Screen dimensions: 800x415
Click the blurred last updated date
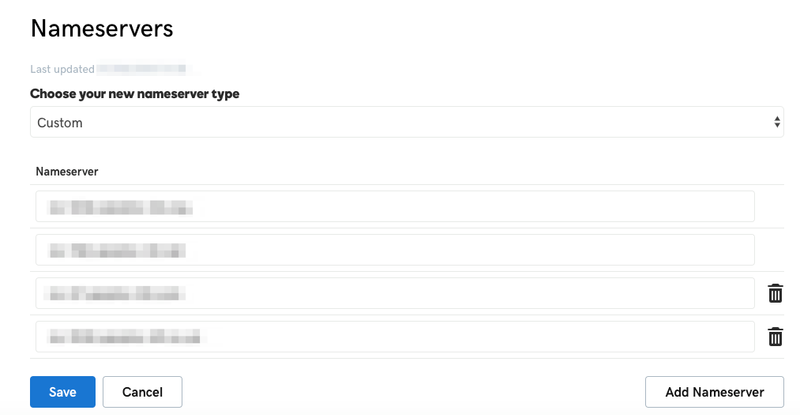(x=141, y=68)
